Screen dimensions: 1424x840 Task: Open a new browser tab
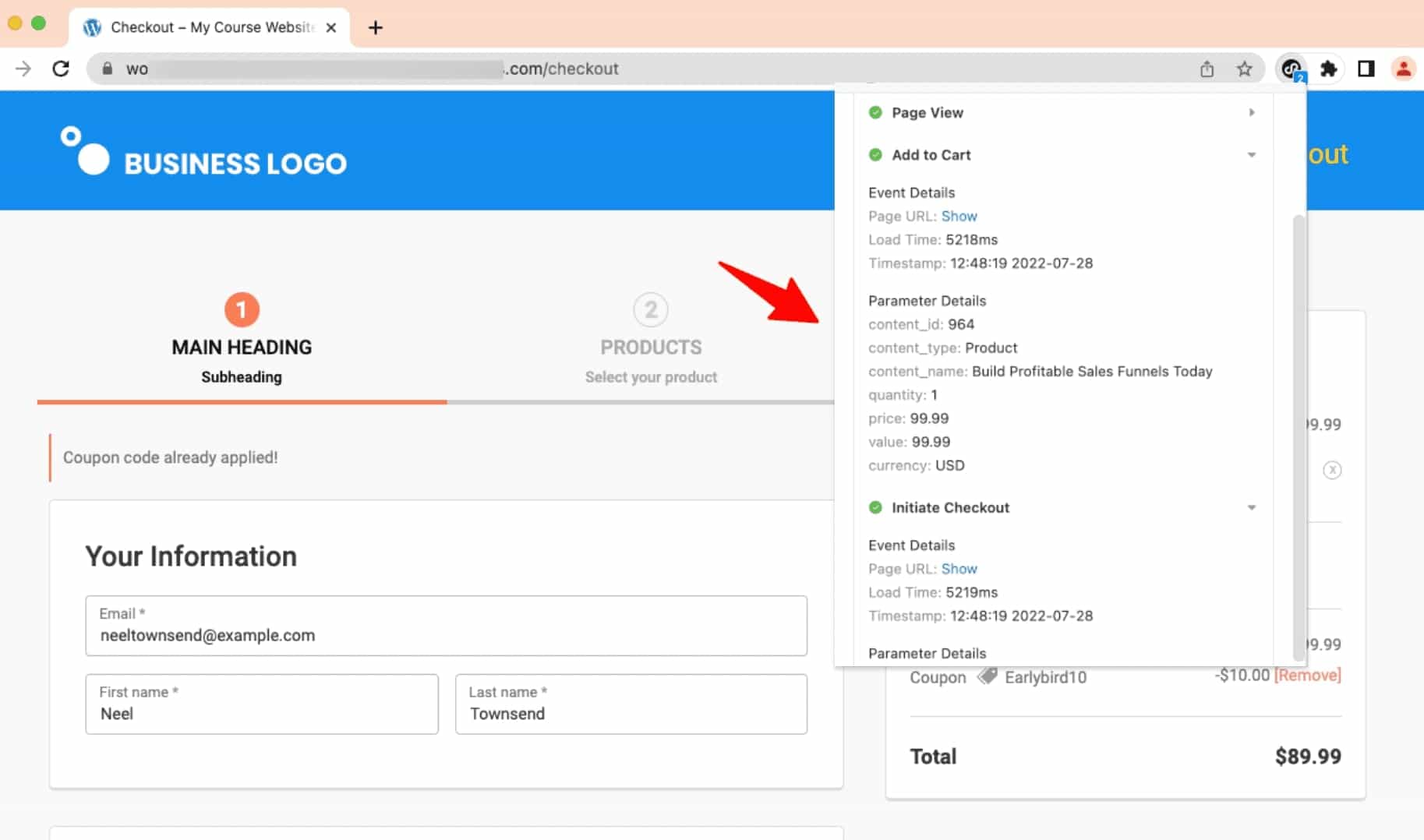point(376,27)
